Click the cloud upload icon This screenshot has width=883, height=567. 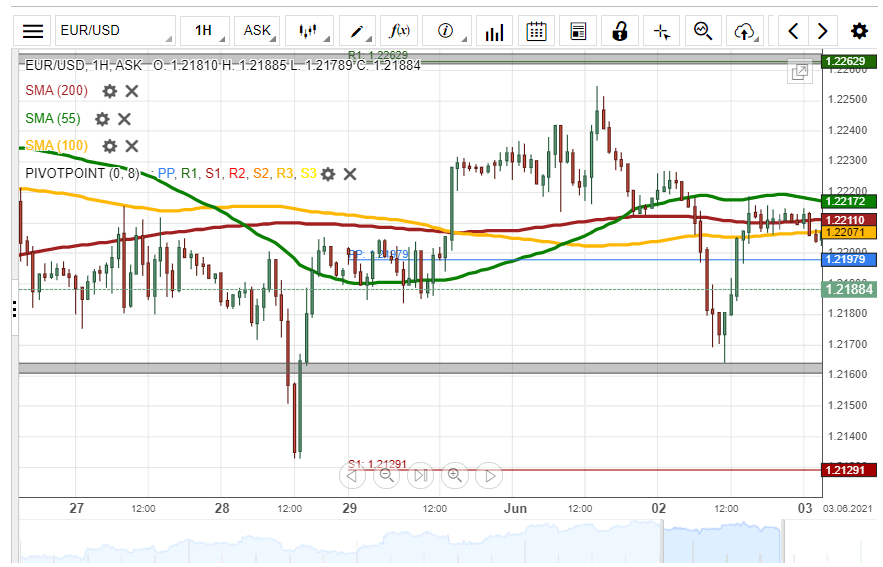[744, 31]
